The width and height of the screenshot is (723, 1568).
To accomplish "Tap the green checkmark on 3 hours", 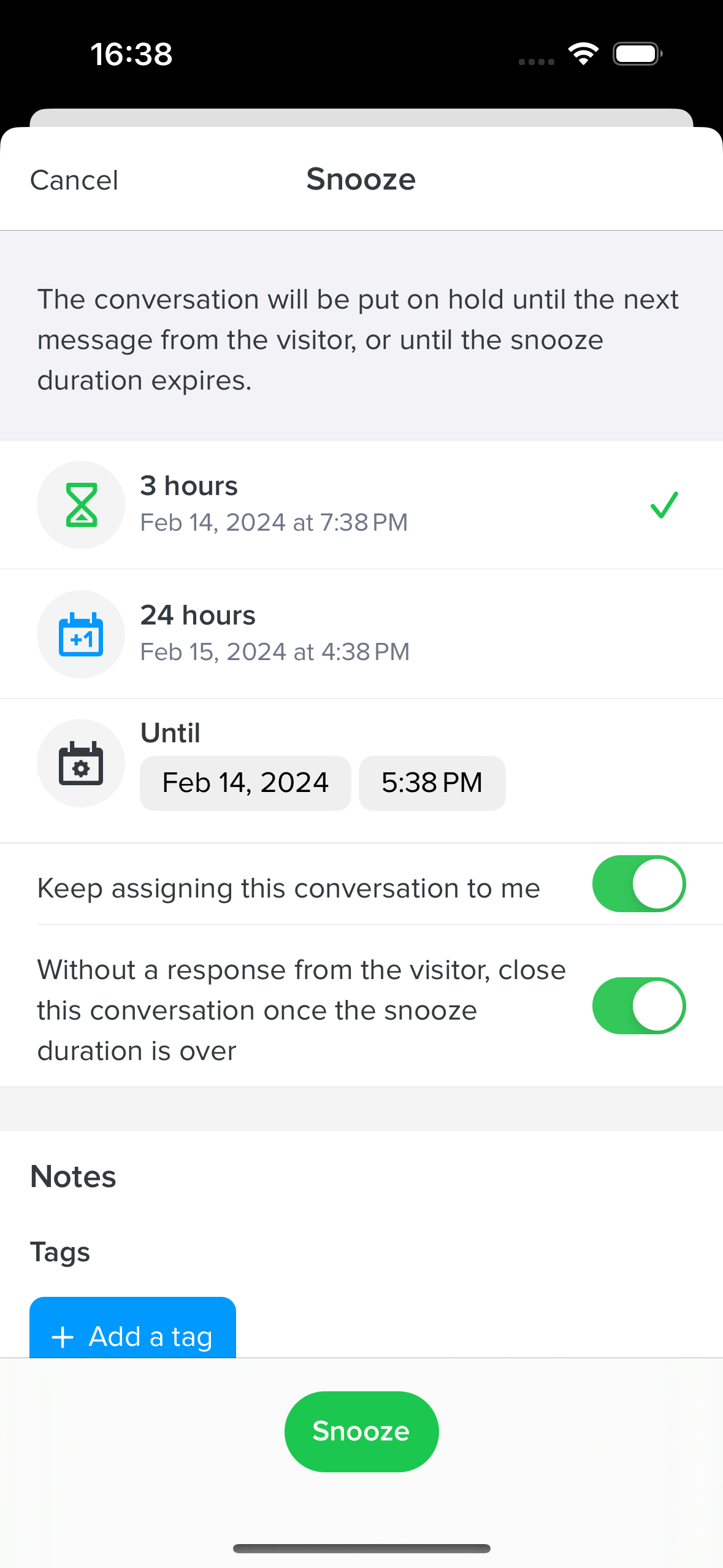I will pos(664,505).
